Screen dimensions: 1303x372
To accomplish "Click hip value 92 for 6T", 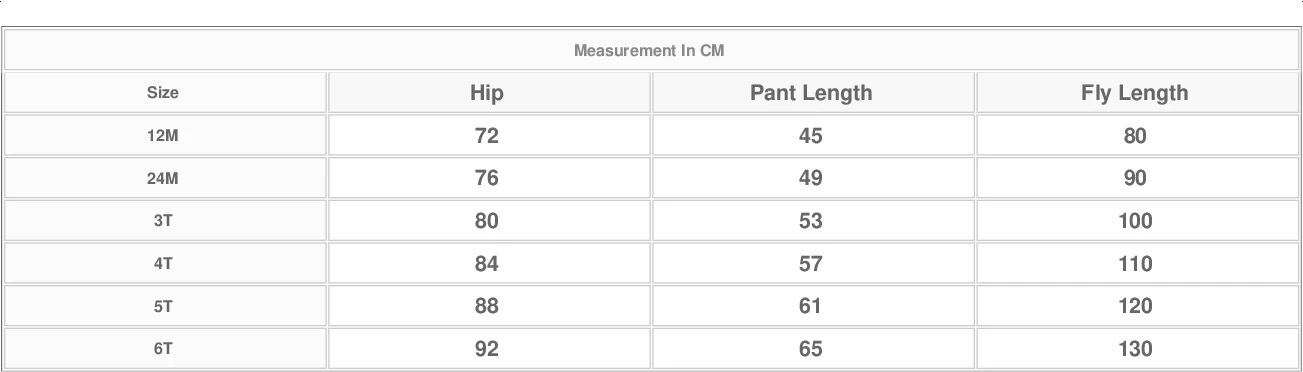I will (x=487, y=349).
